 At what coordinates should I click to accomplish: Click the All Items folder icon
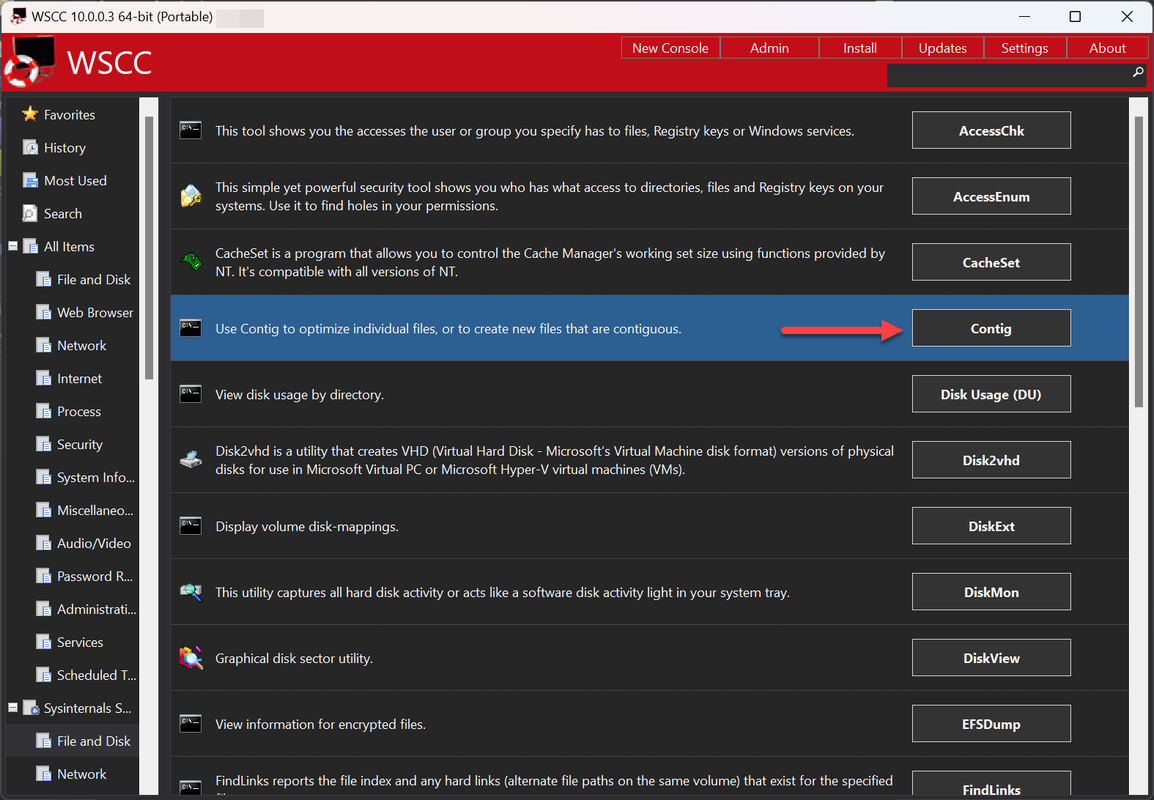tap(30, 247)
